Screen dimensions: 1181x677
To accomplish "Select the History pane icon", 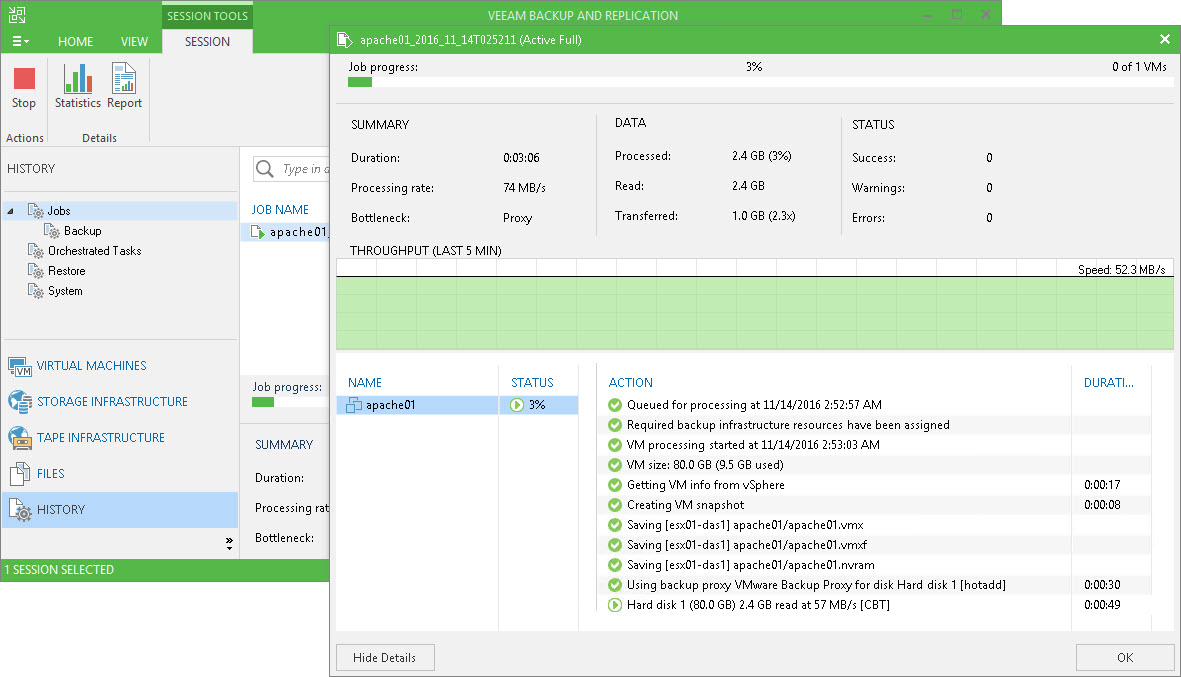I will pyautogui.click(x=20, y=510).
